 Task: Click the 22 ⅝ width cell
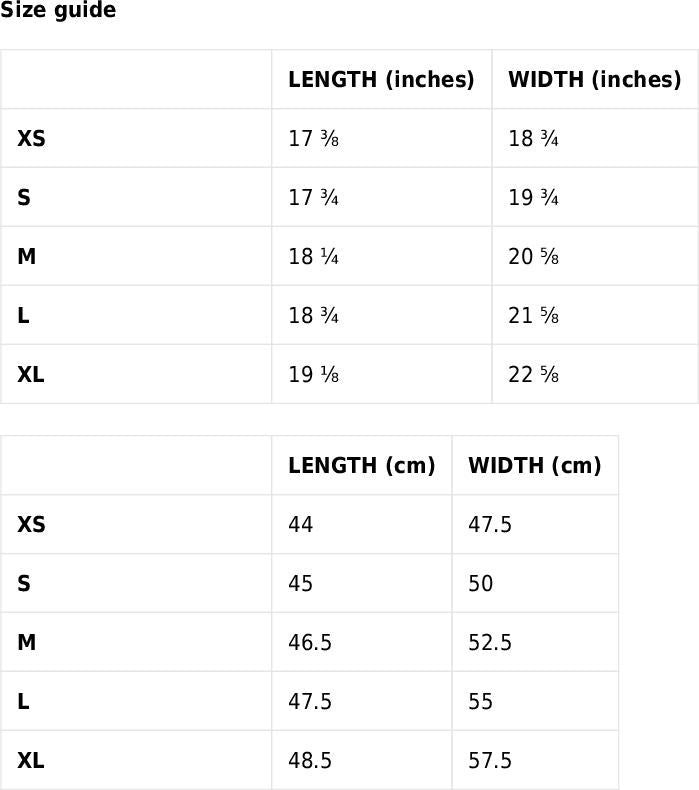coord(533,375)
